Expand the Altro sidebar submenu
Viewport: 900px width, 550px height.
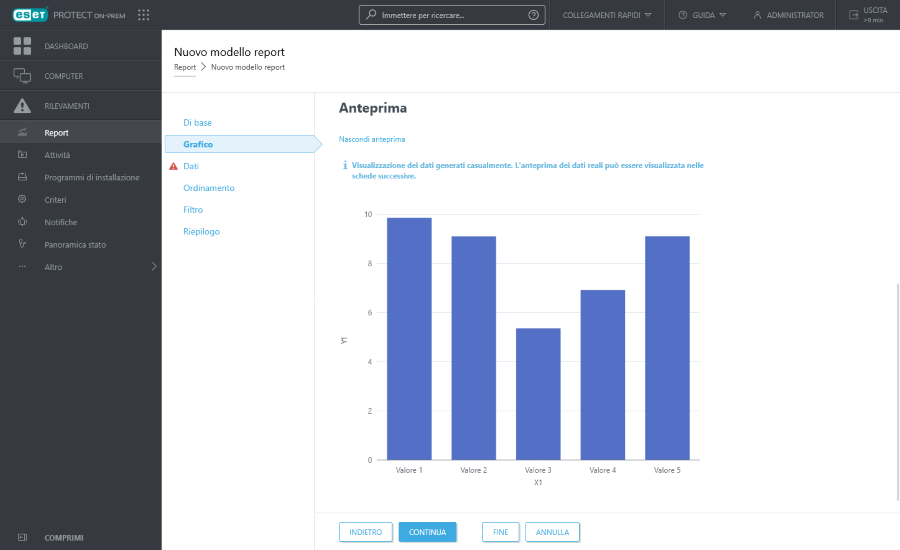click(x=153, y=267)
